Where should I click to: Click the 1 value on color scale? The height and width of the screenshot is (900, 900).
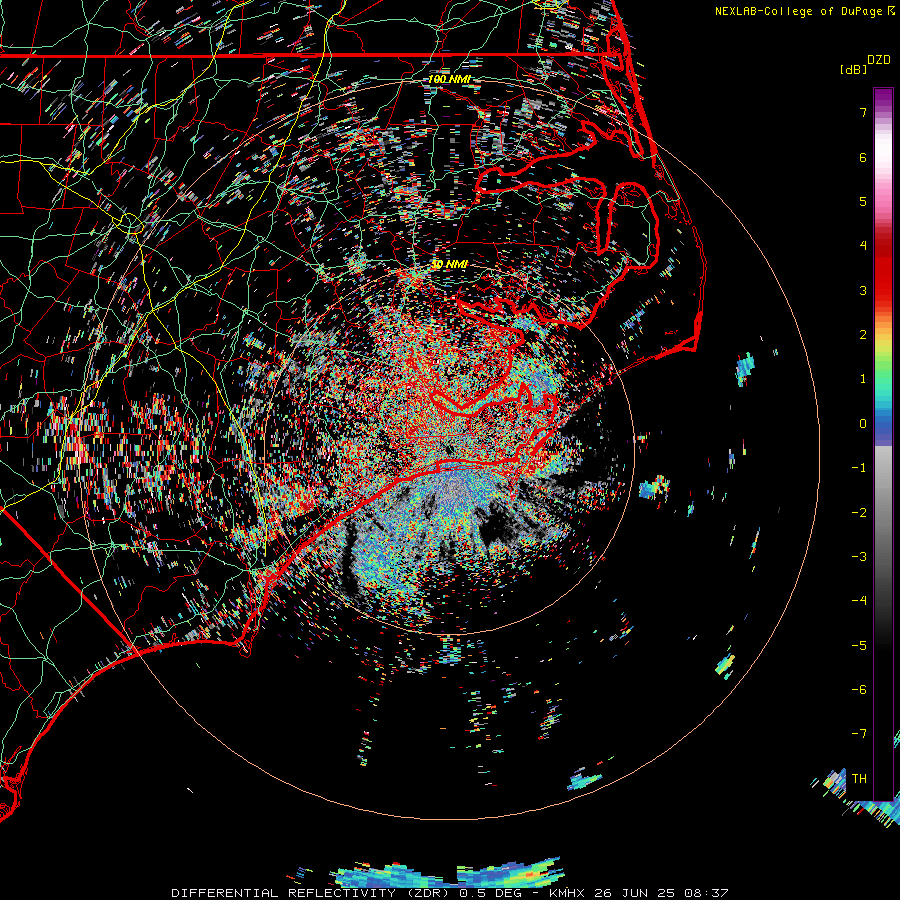coord(863,379)
